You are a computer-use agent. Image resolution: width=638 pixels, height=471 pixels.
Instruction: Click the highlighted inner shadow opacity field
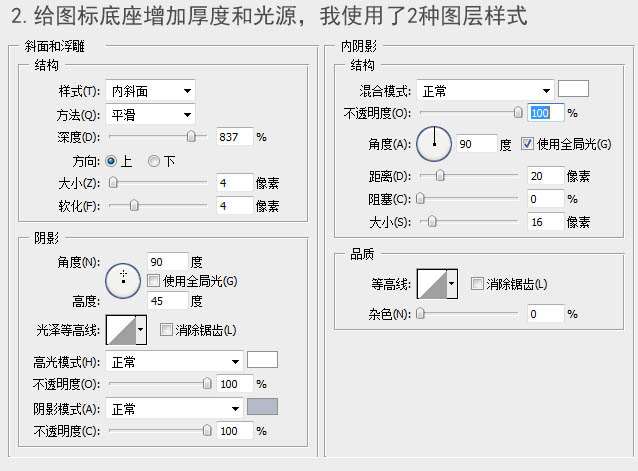(x=546, y=113)
